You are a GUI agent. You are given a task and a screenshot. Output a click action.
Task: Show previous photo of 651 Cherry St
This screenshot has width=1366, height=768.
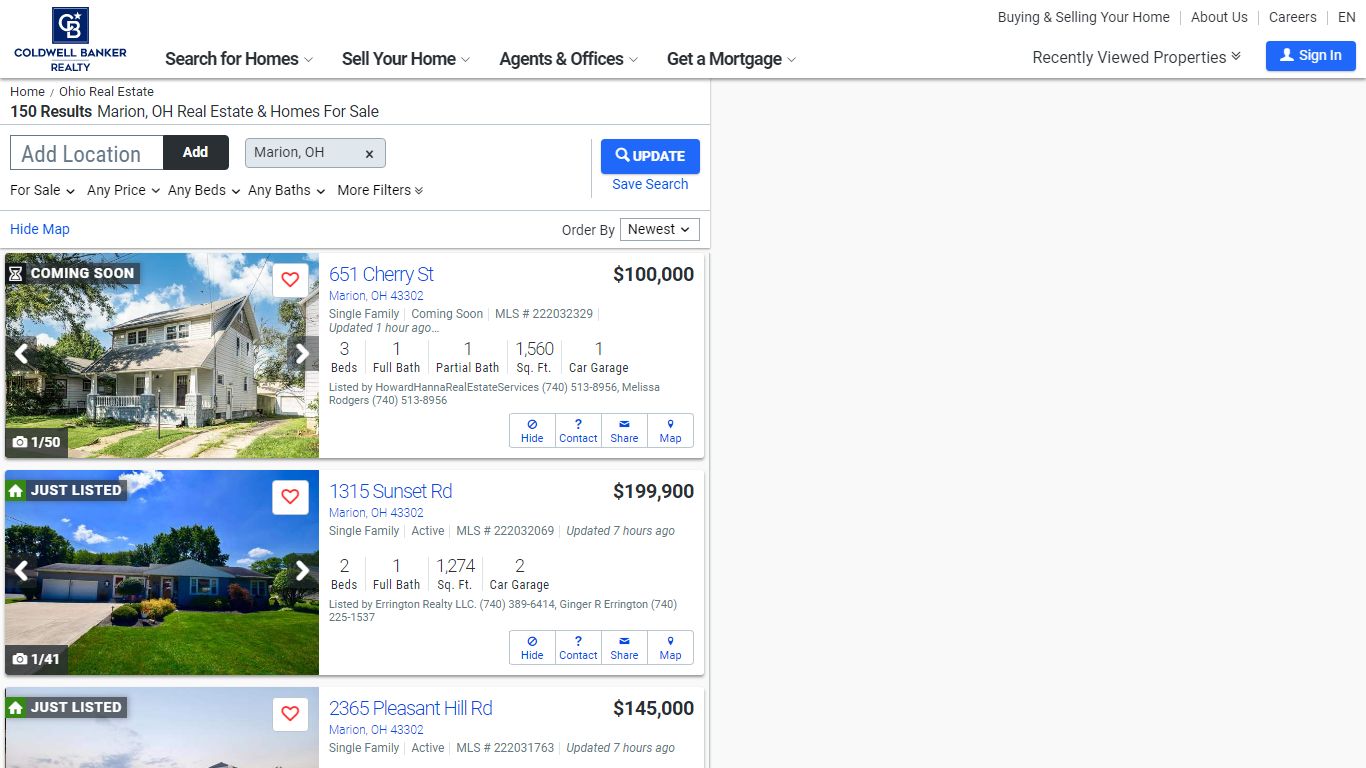coord(21,354)
